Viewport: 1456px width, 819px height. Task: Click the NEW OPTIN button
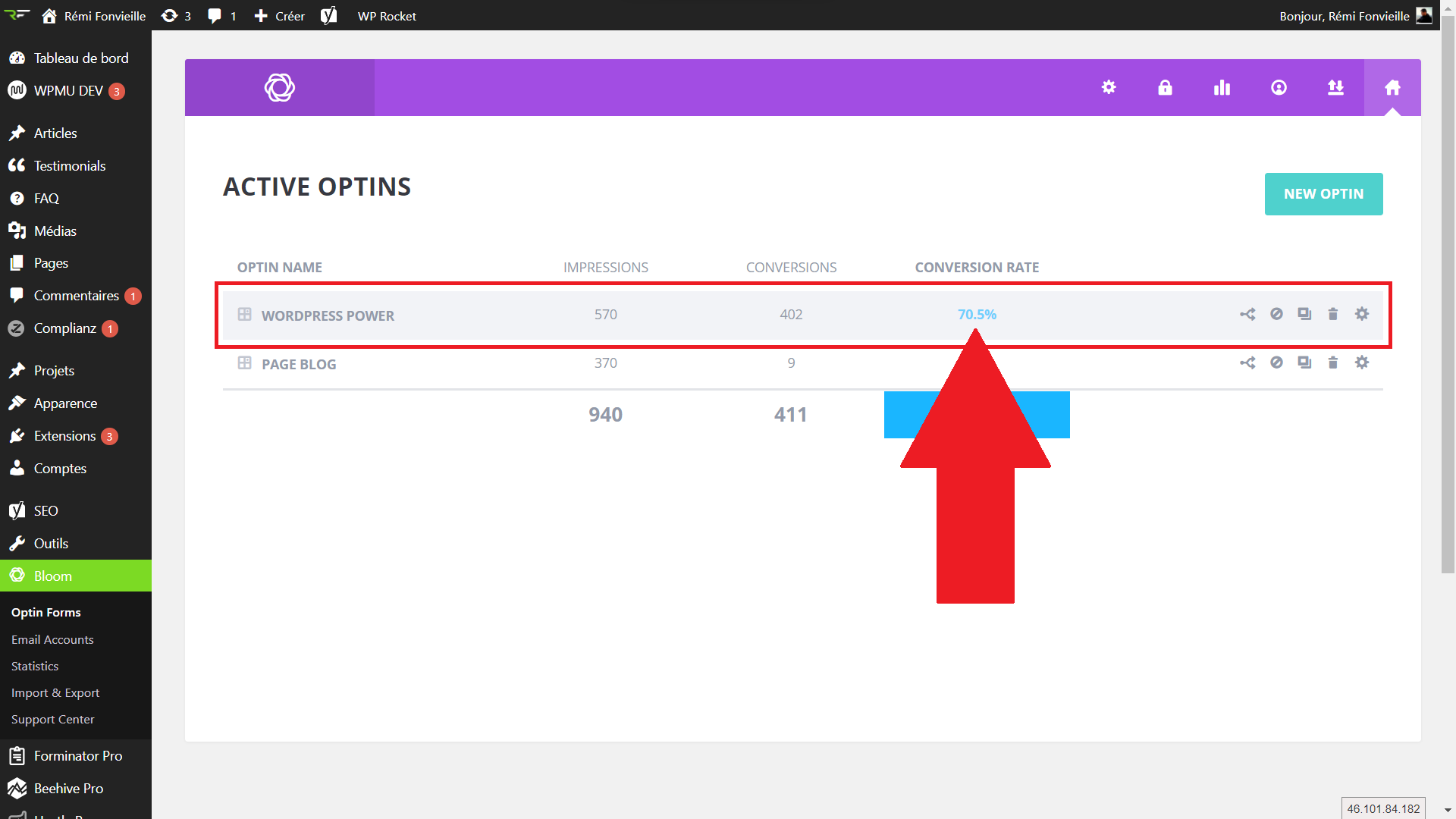(x=1323, y=194)
